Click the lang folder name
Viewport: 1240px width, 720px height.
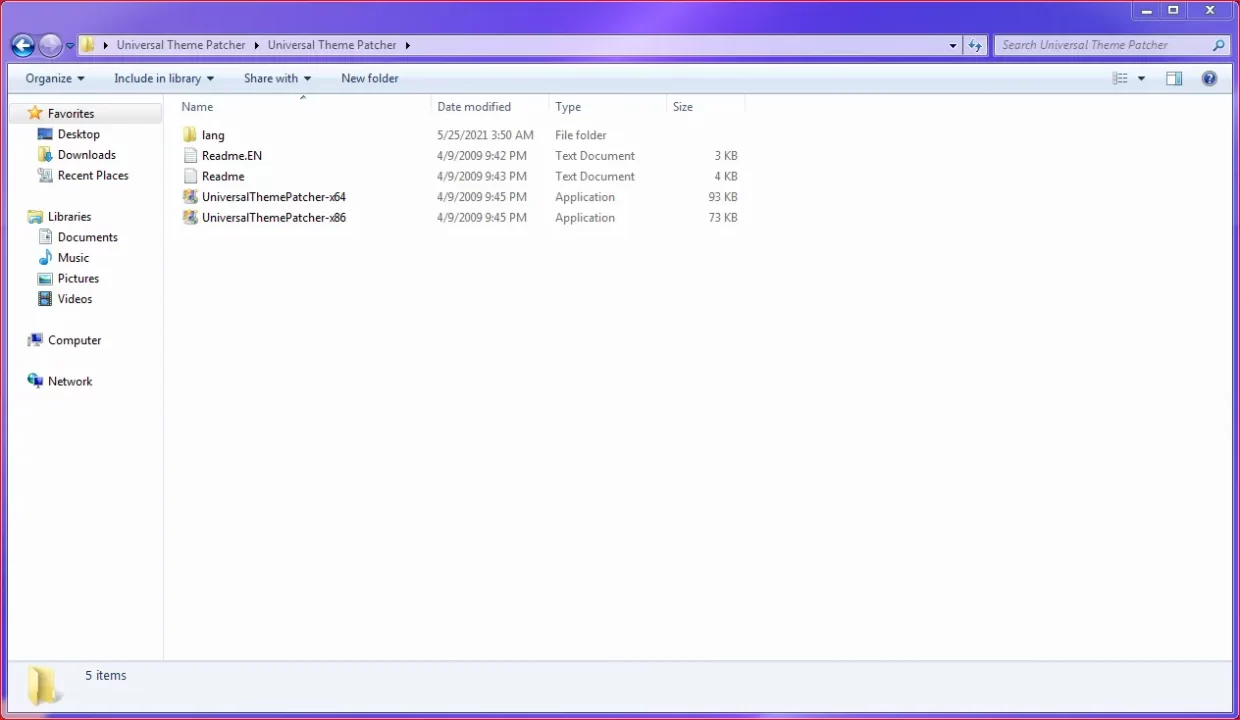click(x=213, y=135)
